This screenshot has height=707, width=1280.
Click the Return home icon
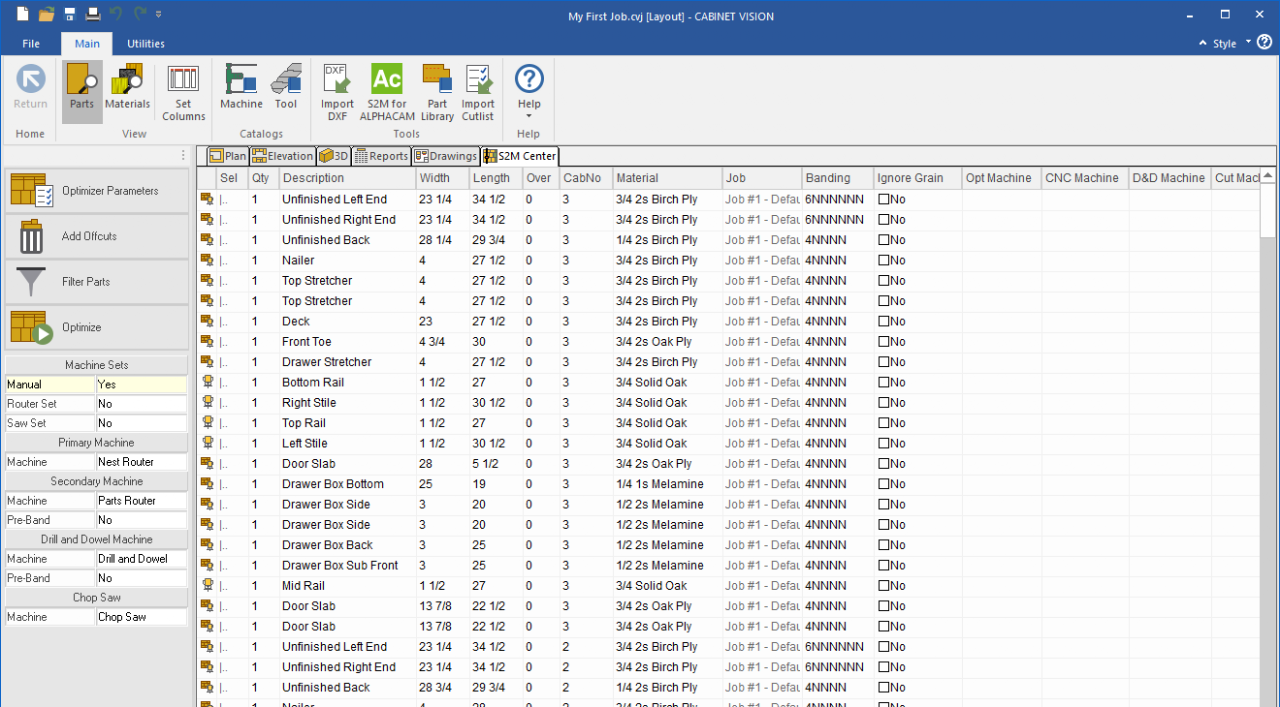30,87
